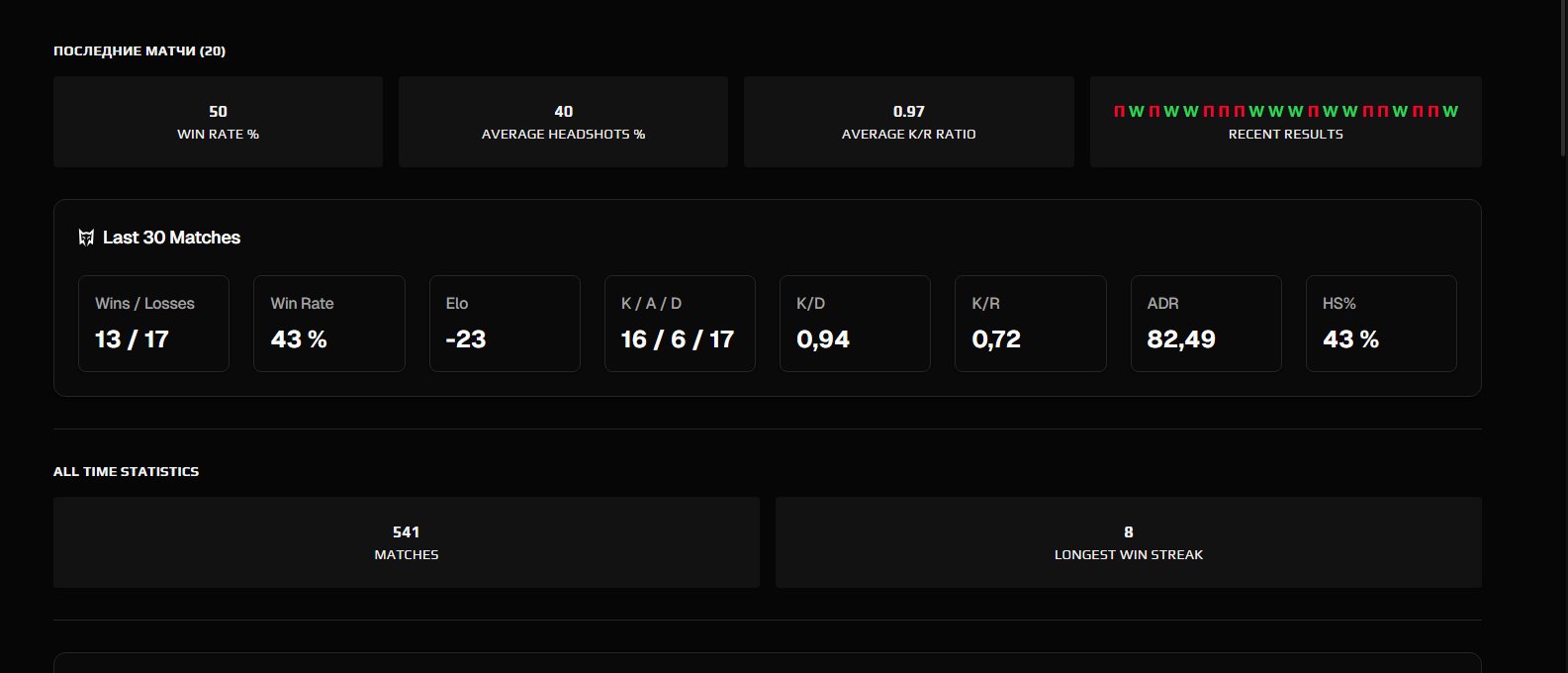Select the HS% 43 % tile

pos(1381,324)
